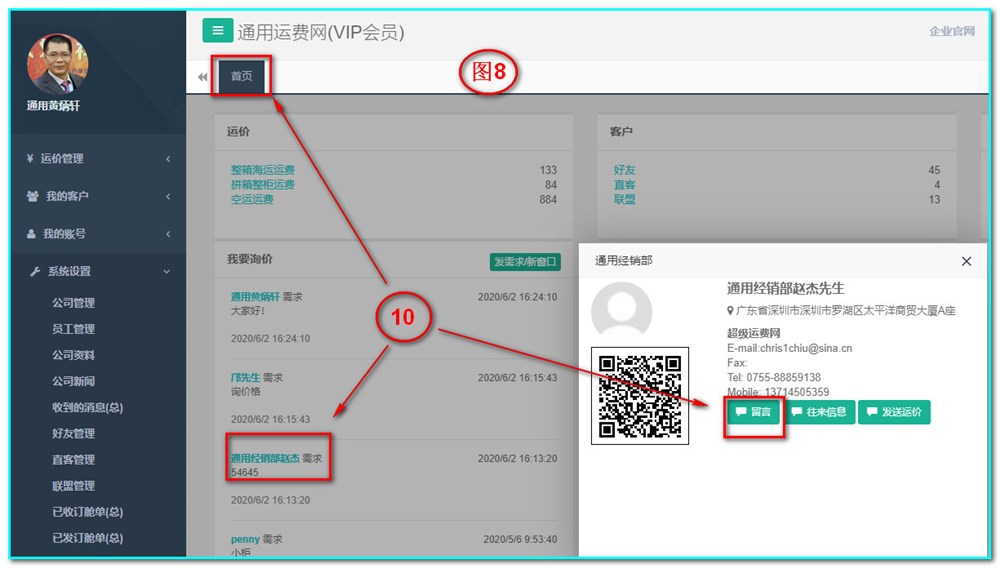The width and height of the screenshot is (1000, 568).
Task: Open 已收订舱单(总) submenu item
Action: (87, 512)
